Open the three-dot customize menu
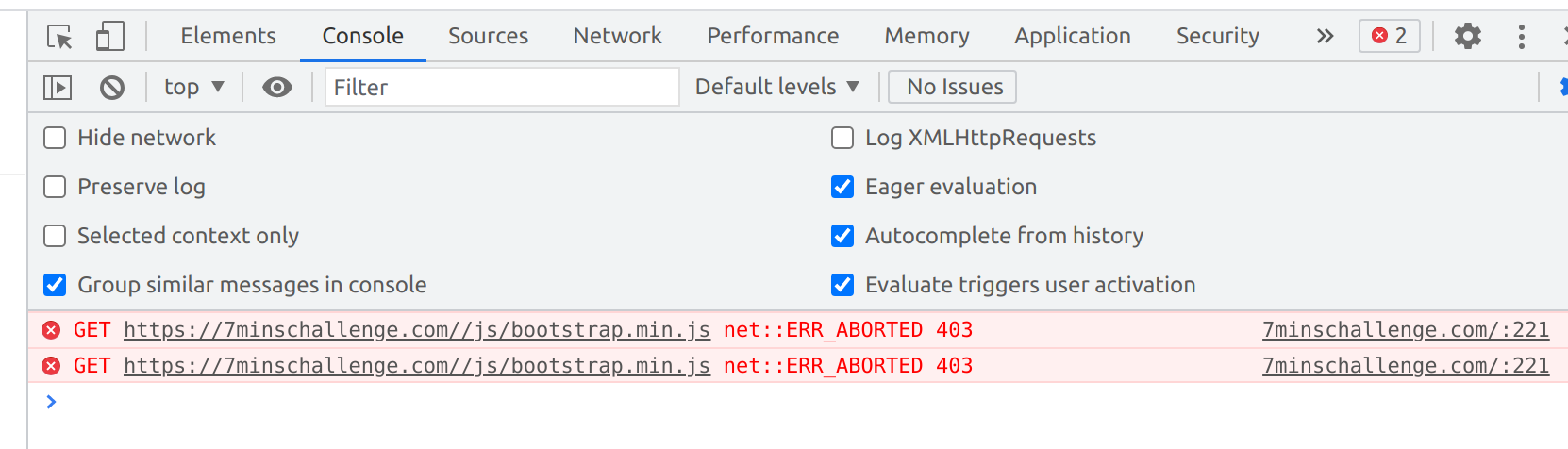This screenshot has width=1568, height=449. pos(1521,37)
